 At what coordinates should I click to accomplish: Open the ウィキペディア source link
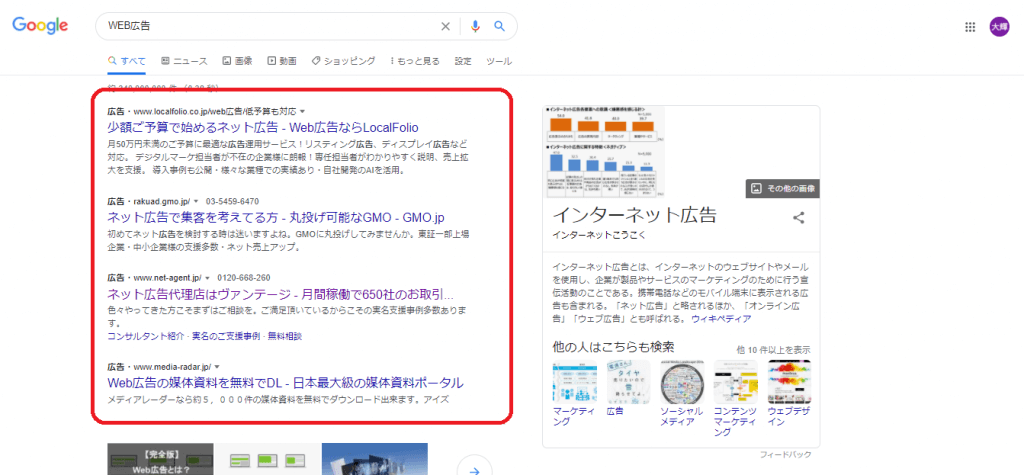coord(721,319)
